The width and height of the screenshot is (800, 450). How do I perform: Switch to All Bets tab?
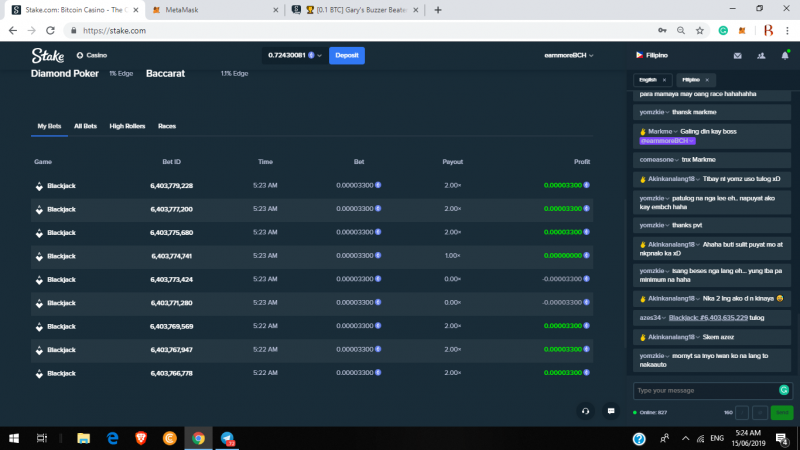(x=85, y=126)
